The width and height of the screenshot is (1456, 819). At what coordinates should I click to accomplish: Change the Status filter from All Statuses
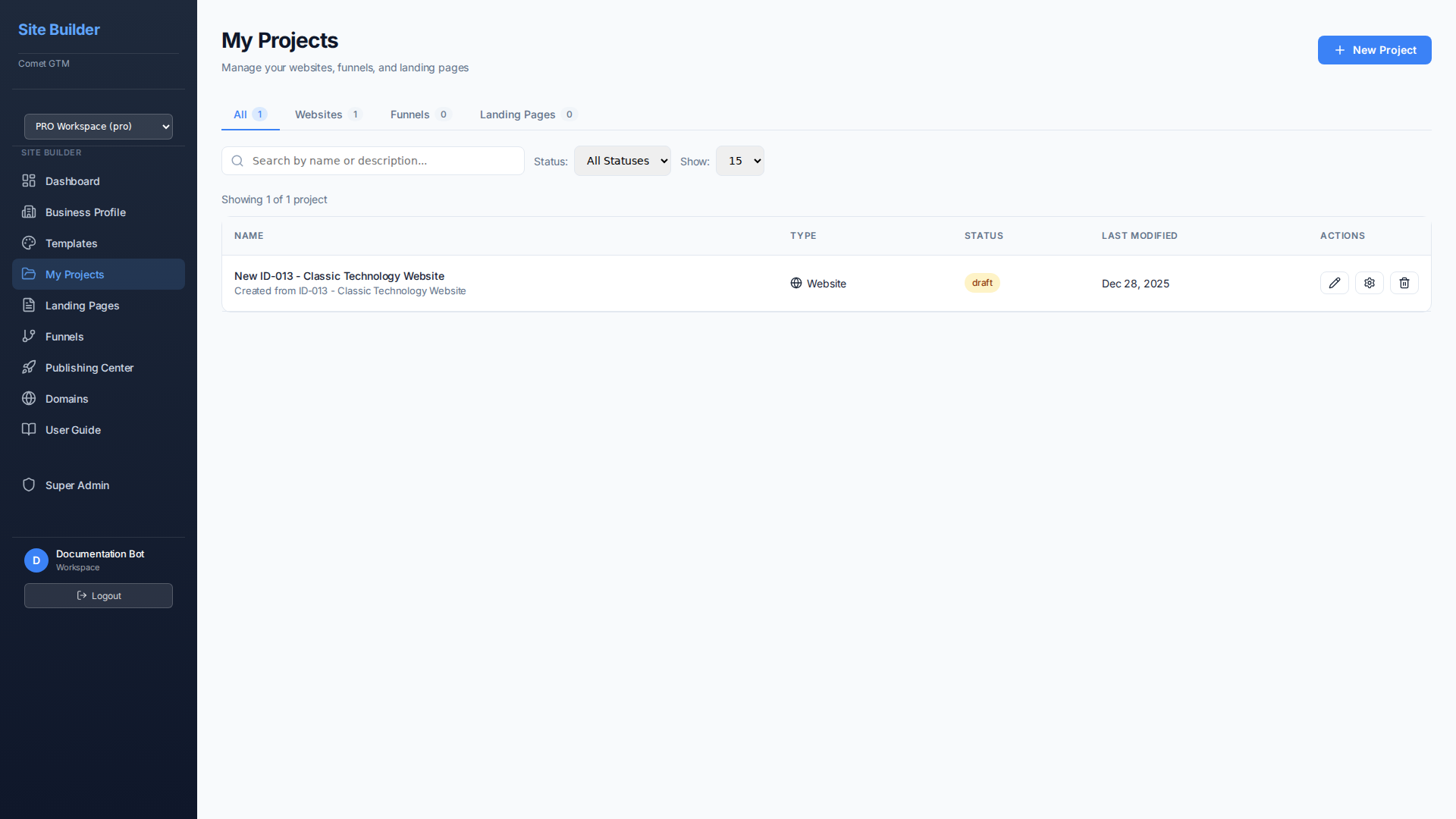[x=622, y=161]
